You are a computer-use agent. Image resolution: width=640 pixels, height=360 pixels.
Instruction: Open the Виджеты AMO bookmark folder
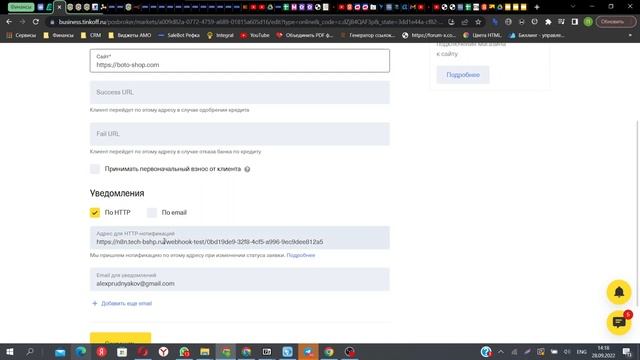click(x=130, y=36)
